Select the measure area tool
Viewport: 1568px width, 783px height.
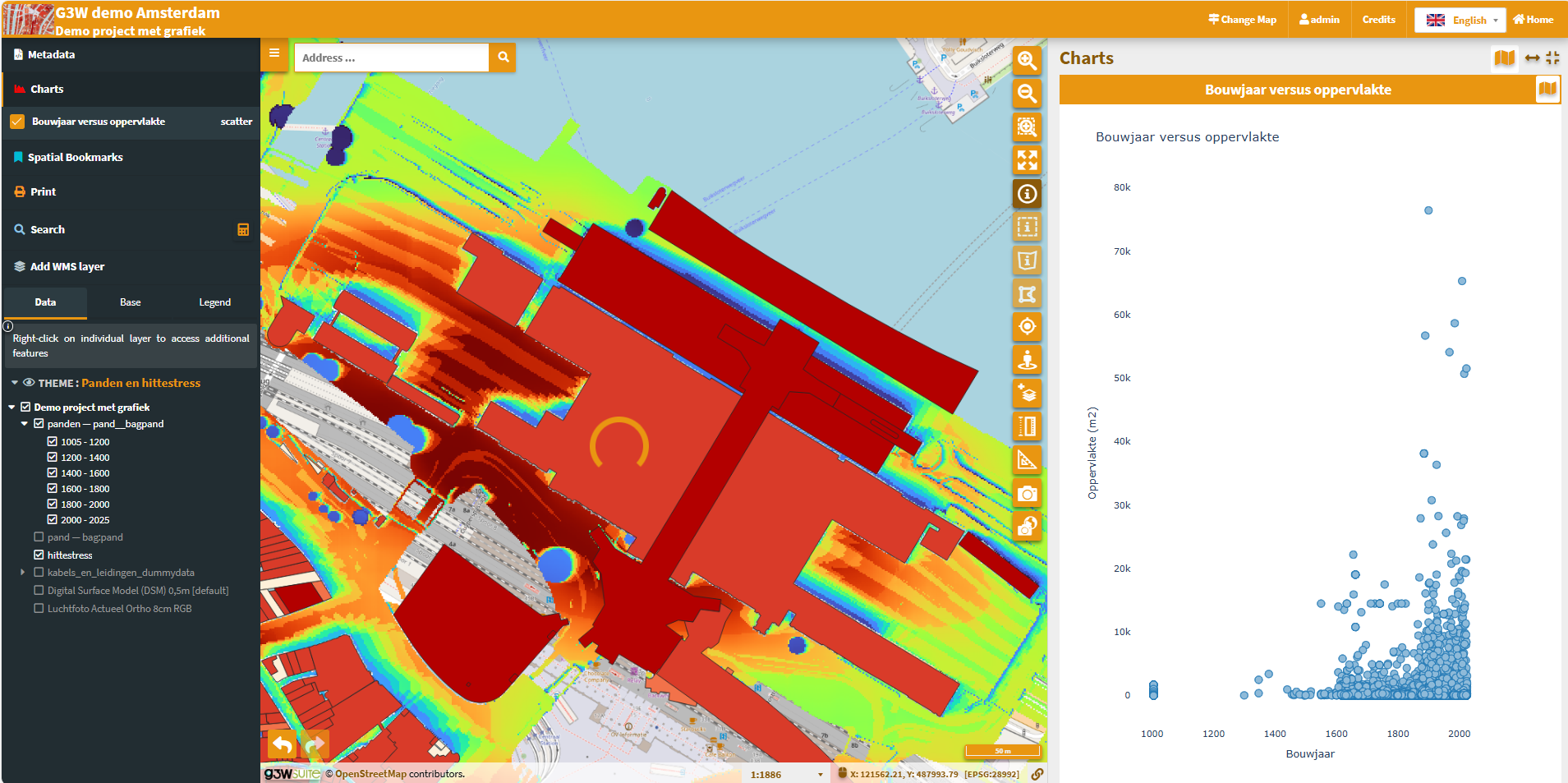click(x=1027, y=460)
